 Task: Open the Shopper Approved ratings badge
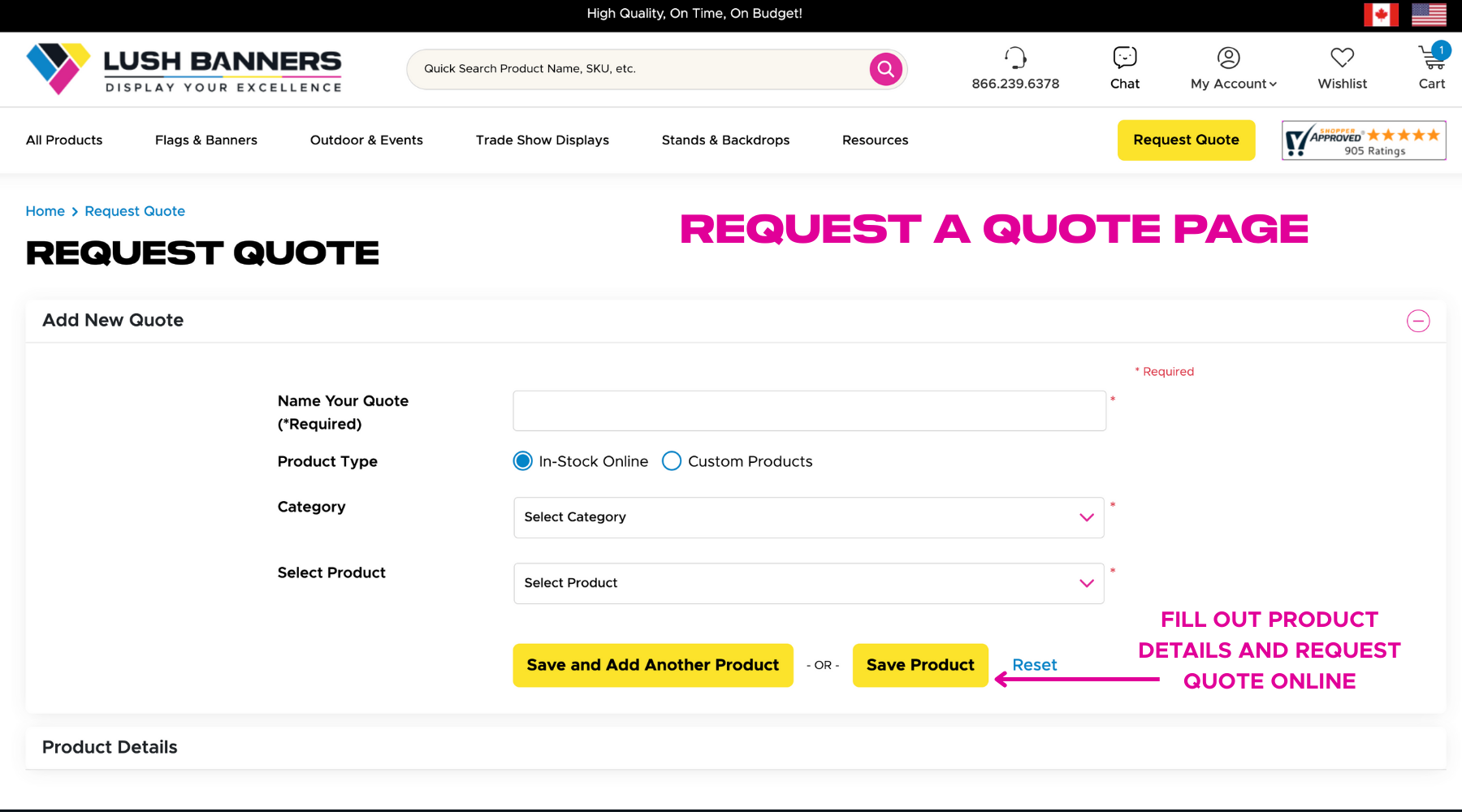click(x=1364, y=140)
